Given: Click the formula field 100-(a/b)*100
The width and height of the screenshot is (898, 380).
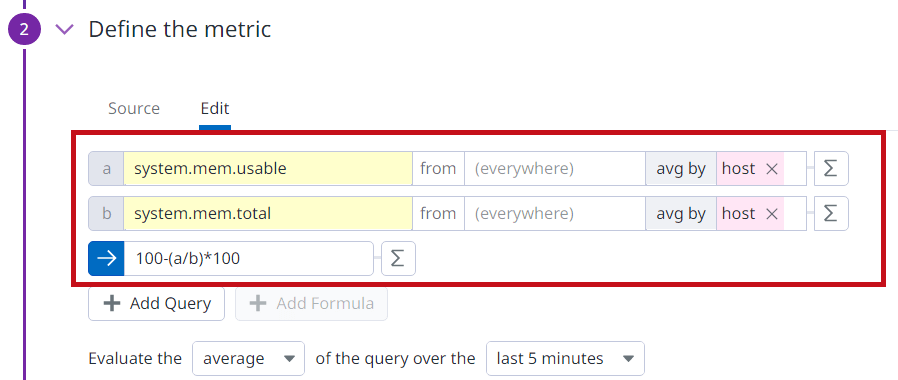Looking at the screenshot, I should (x=249, y=259).
